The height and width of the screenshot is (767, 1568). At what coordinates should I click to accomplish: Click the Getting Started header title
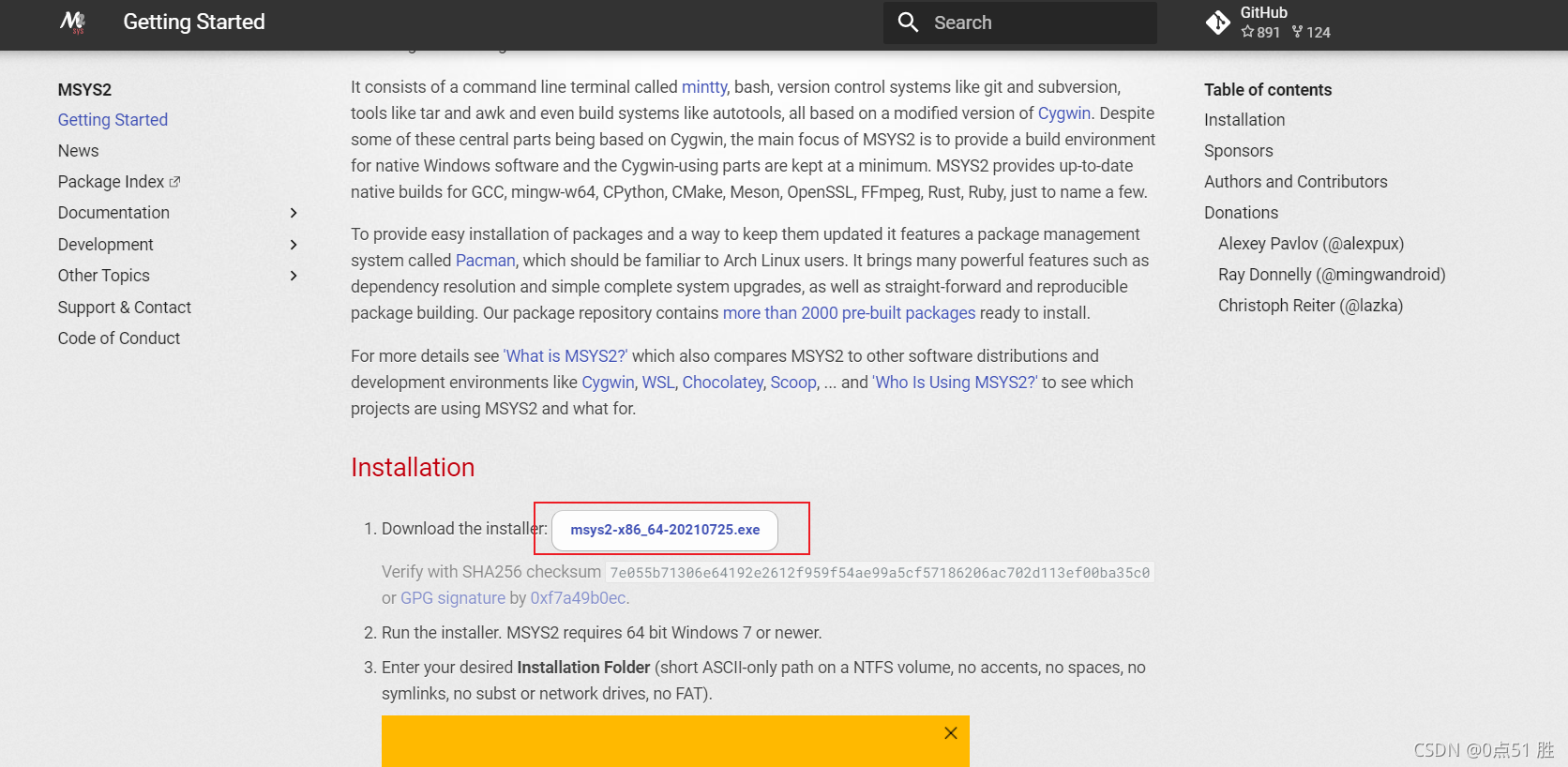coord(194,23)
